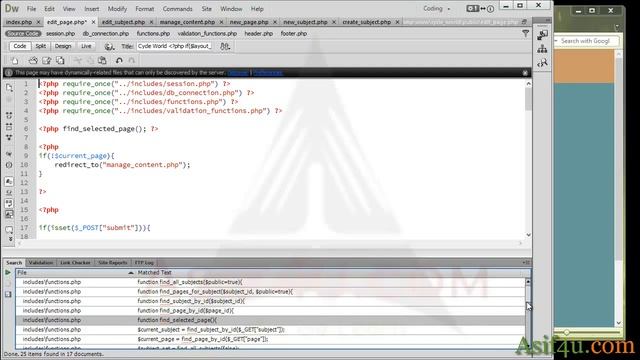The image size is (640, 360).
Task: Open the Coding workspace switcher dropdown
Action: point(436,9)
